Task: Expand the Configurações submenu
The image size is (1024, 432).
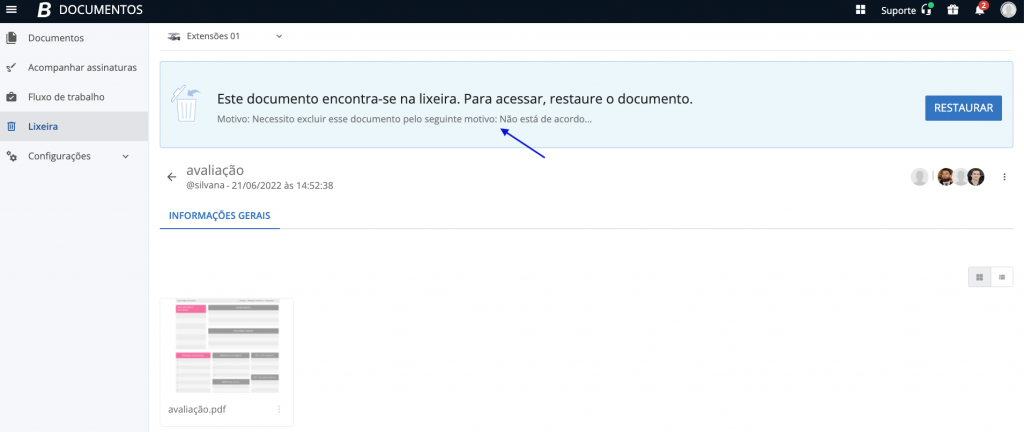Action: tap(125, 156)
